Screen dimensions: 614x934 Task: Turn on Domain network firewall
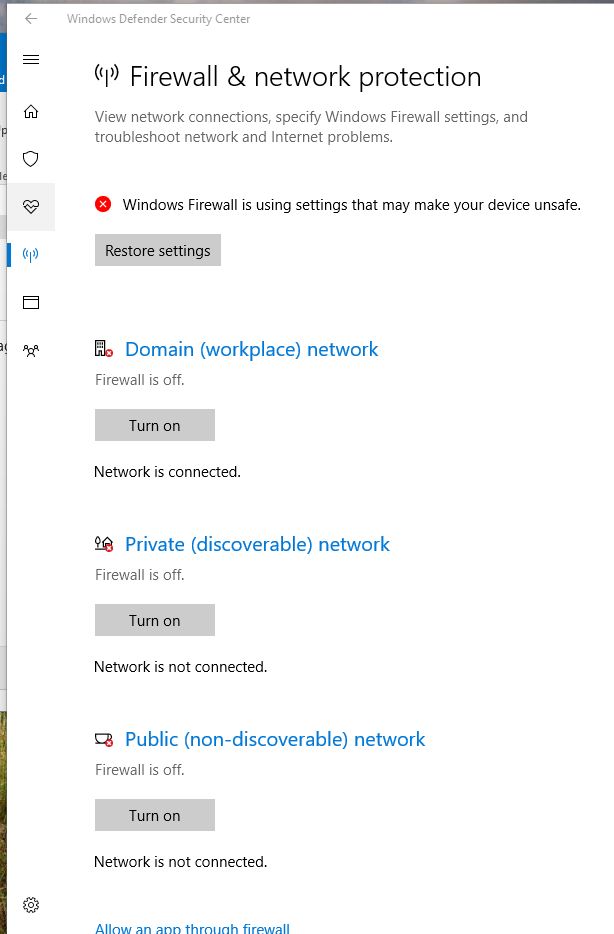pyautogui.click(x=155, y=425)
